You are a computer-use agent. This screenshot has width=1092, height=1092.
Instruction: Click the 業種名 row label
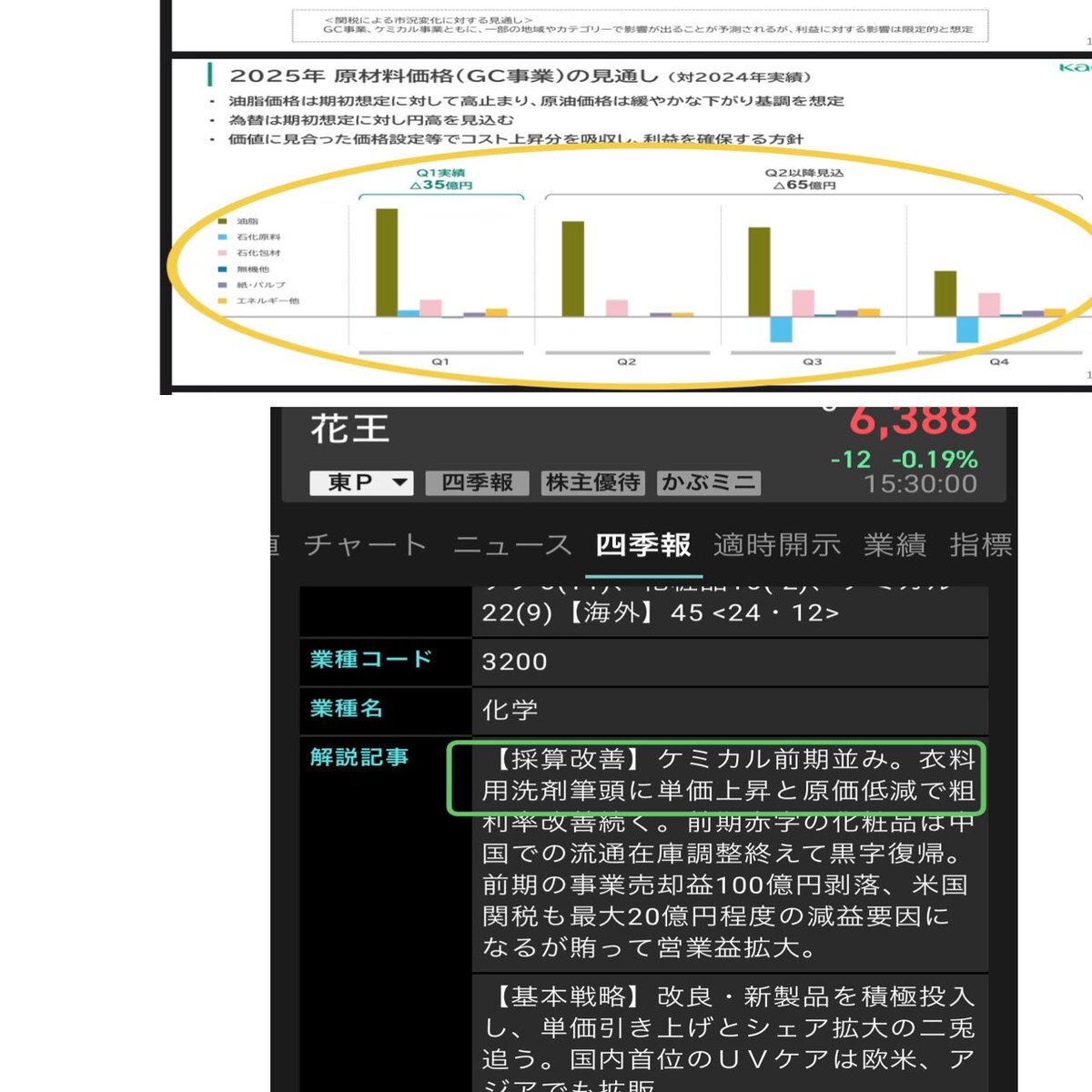pyautogui.click(x=346, y=708)
